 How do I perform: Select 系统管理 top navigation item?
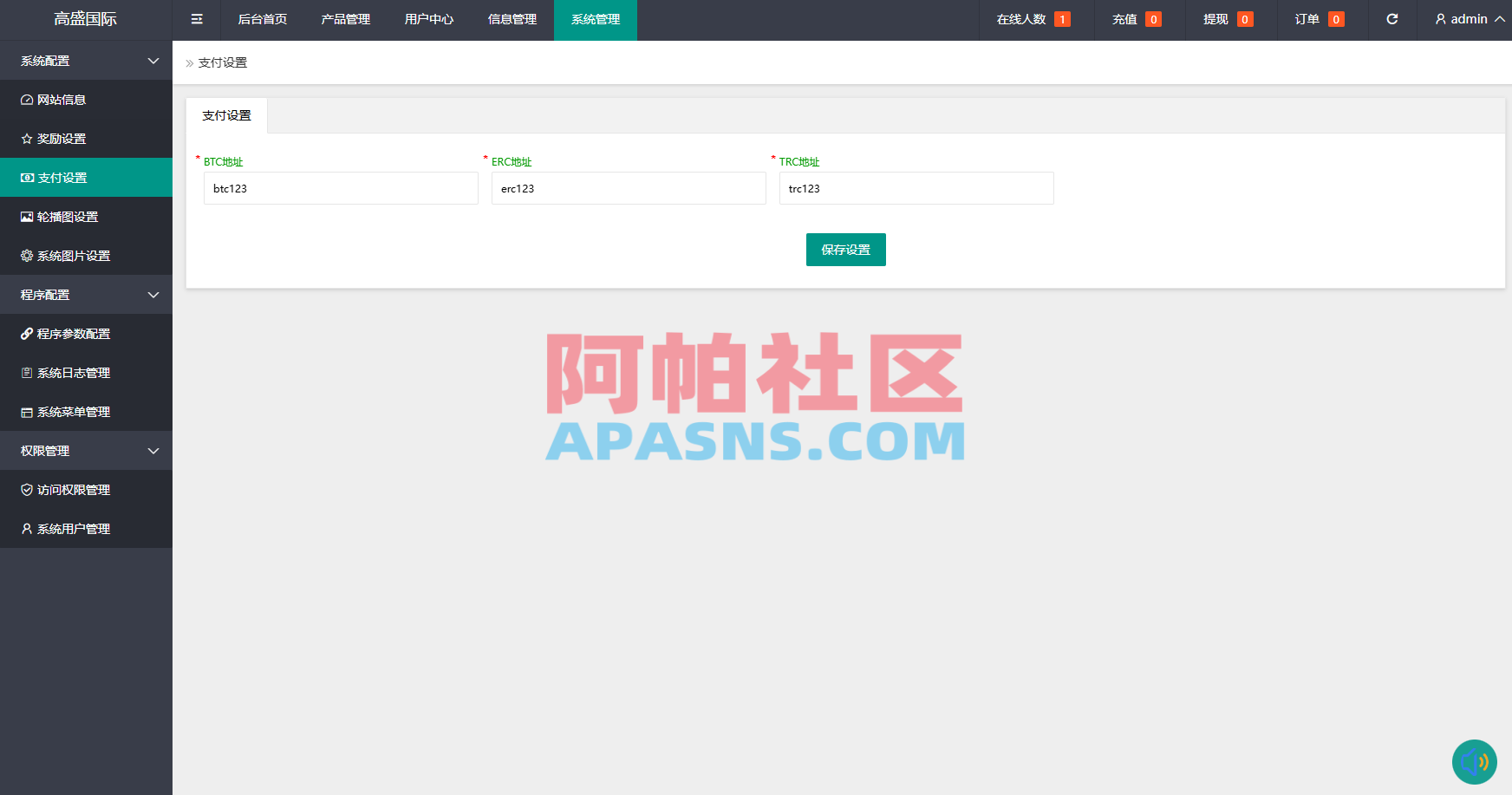[596, 19]
